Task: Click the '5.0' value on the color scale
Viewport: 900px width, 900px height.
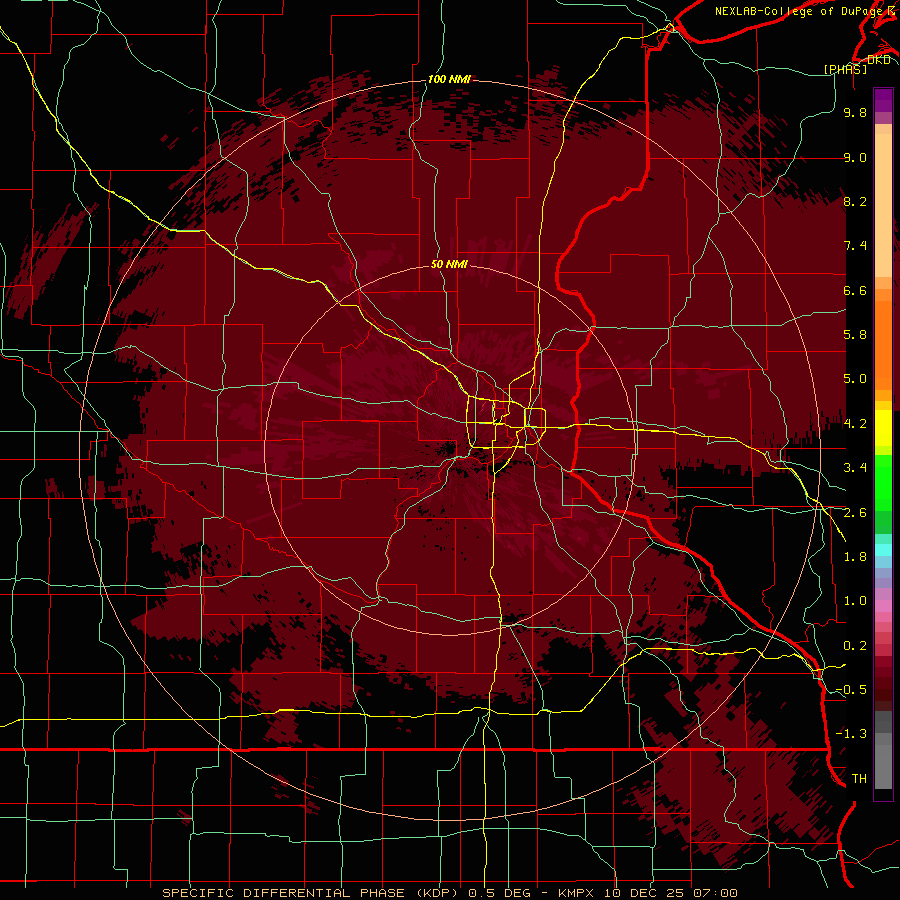Action: click(x=855, y=379)
